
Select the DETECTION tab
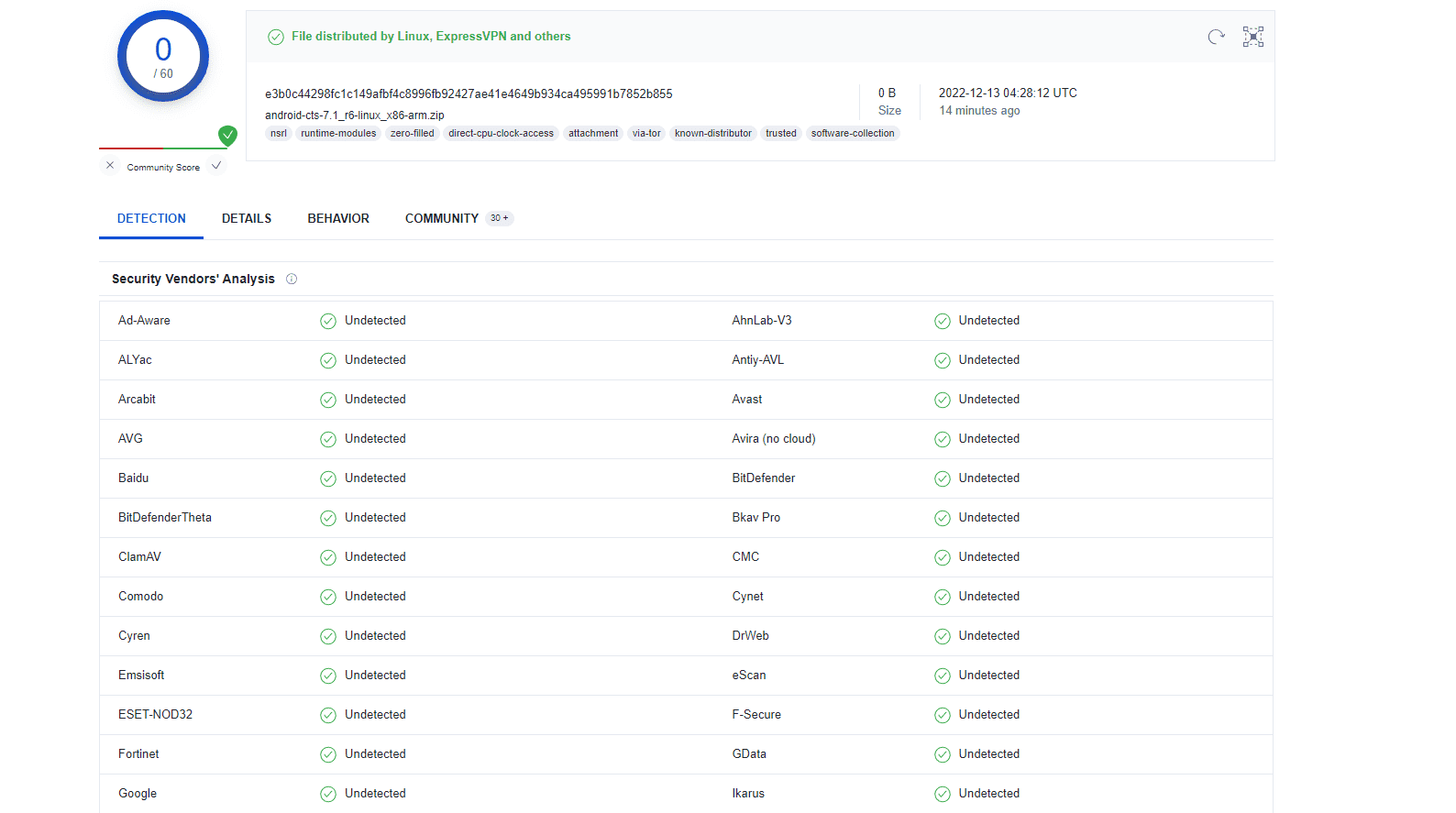[x=151, y=218]
